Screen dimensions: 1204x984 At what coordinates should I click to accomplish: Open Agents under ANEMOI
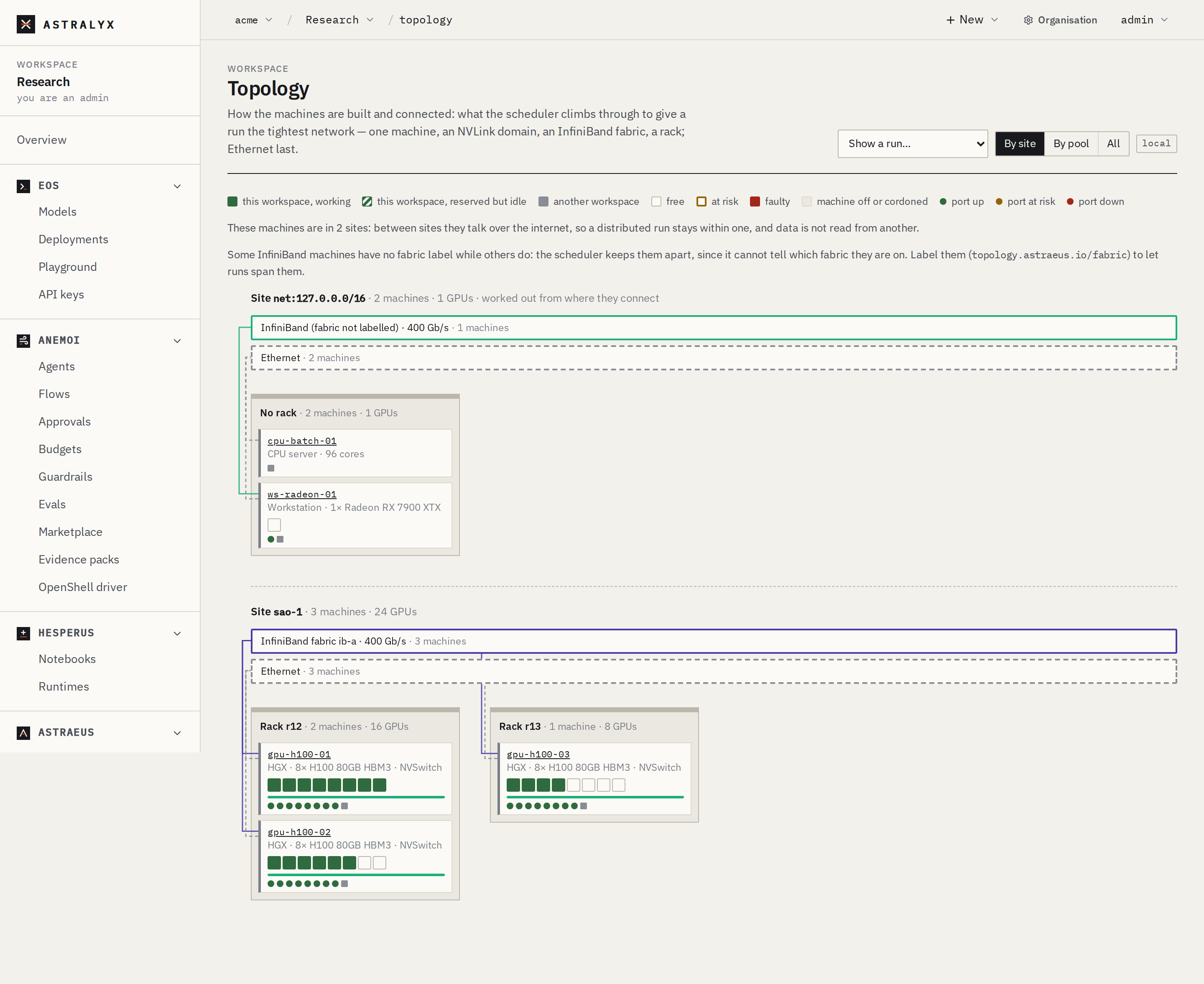(x=57, y=367)
